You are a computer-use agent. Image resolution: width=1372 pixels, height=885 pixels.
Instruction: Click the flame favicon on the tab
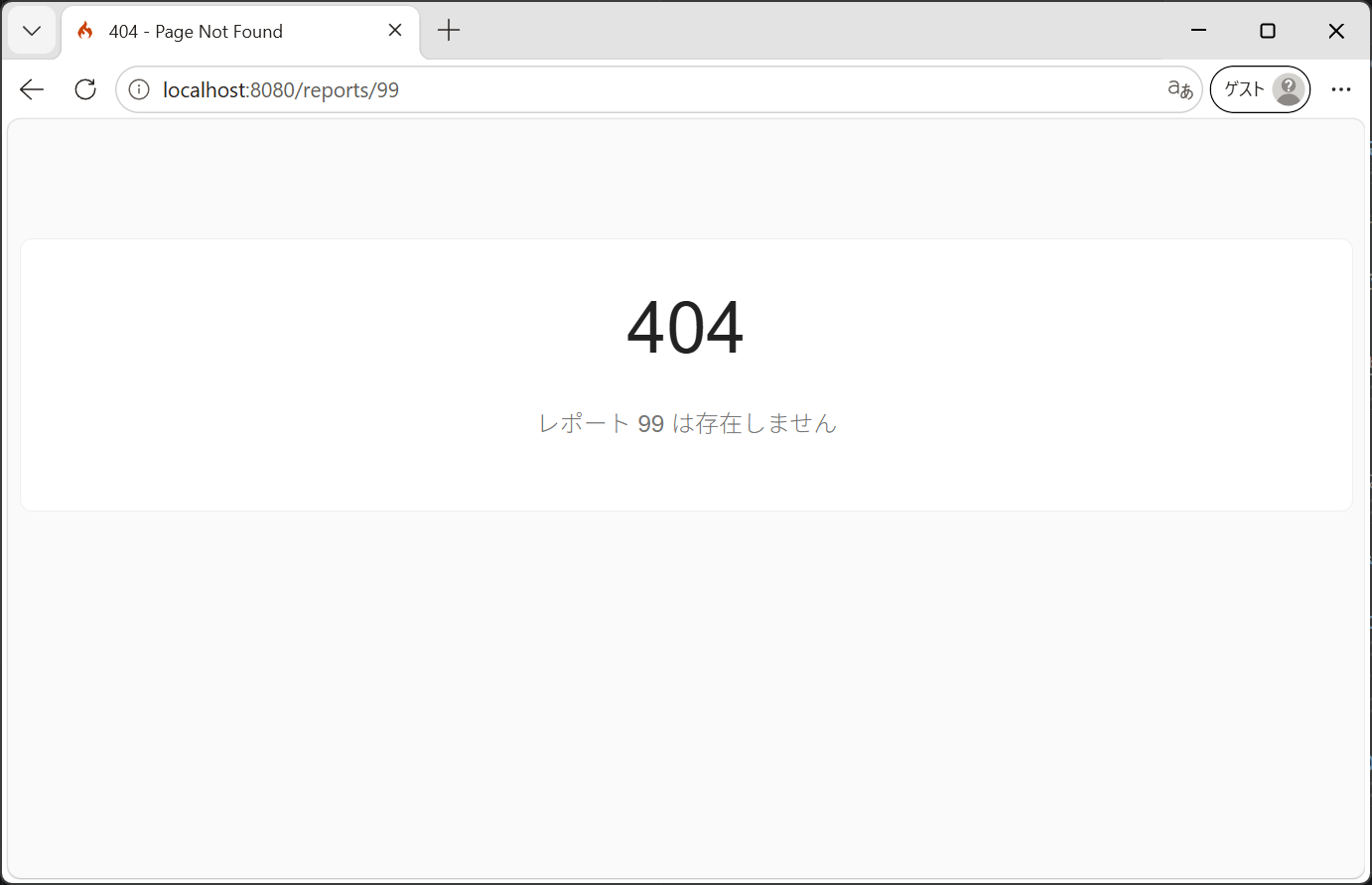(86, 31)
